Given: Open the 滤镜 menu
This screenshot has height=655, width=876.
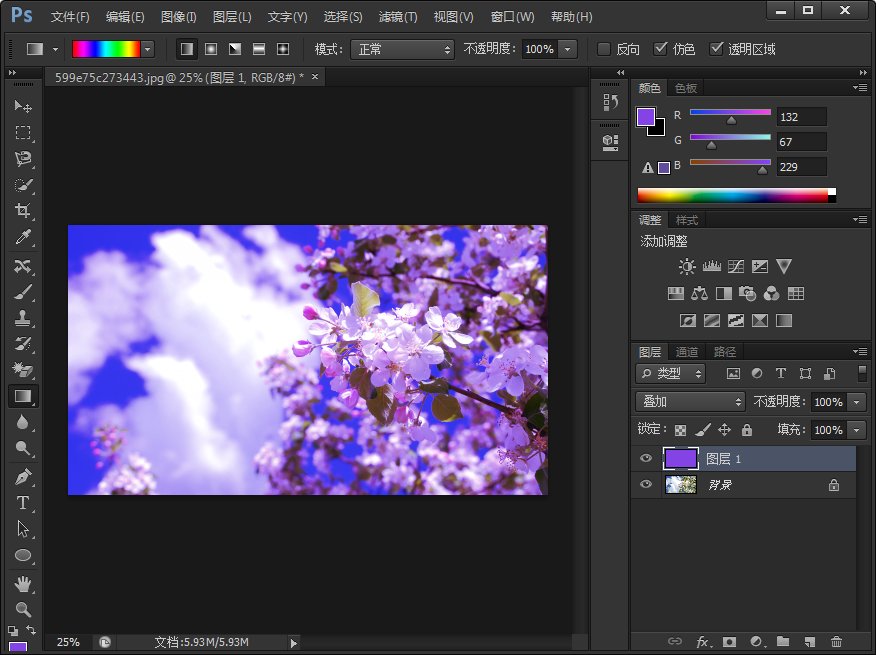Looking at the screenshot, I should point(396,16).
